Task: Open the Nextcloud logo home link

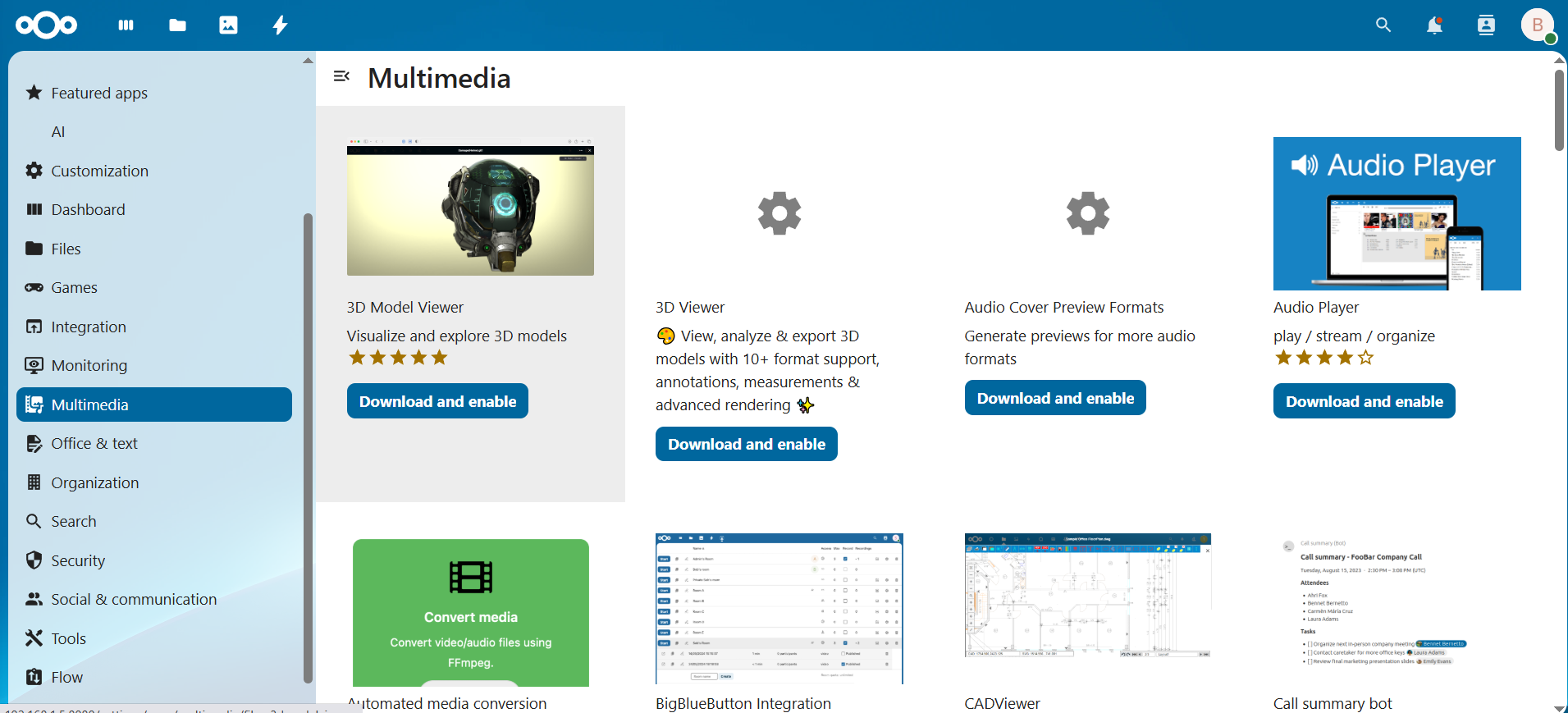Action: pos(46,25)
